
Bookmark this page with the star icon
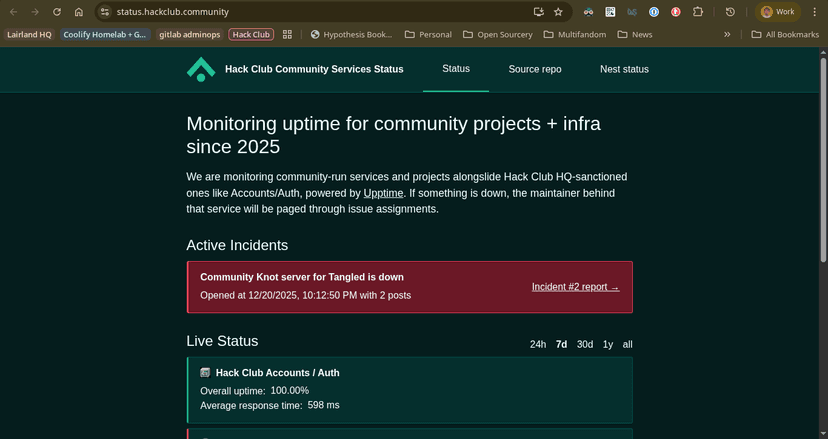tap(558, 12)
